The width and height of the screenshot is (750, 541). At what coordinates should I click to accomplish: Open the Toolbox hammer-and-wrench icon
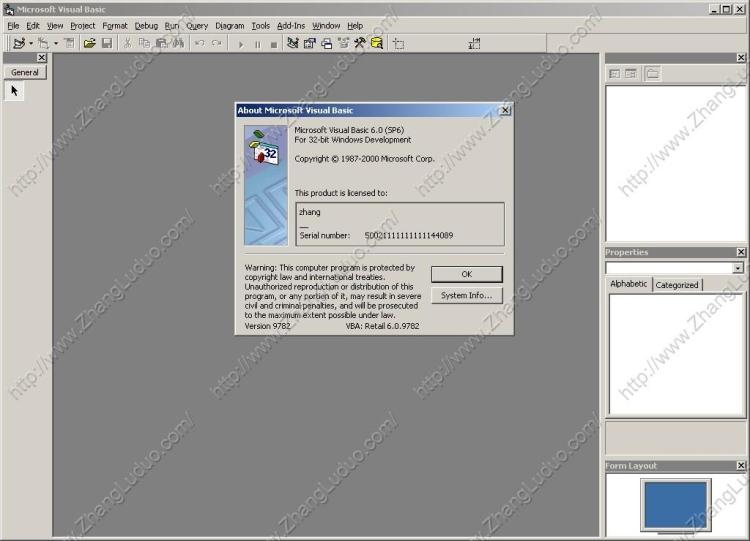360,44
